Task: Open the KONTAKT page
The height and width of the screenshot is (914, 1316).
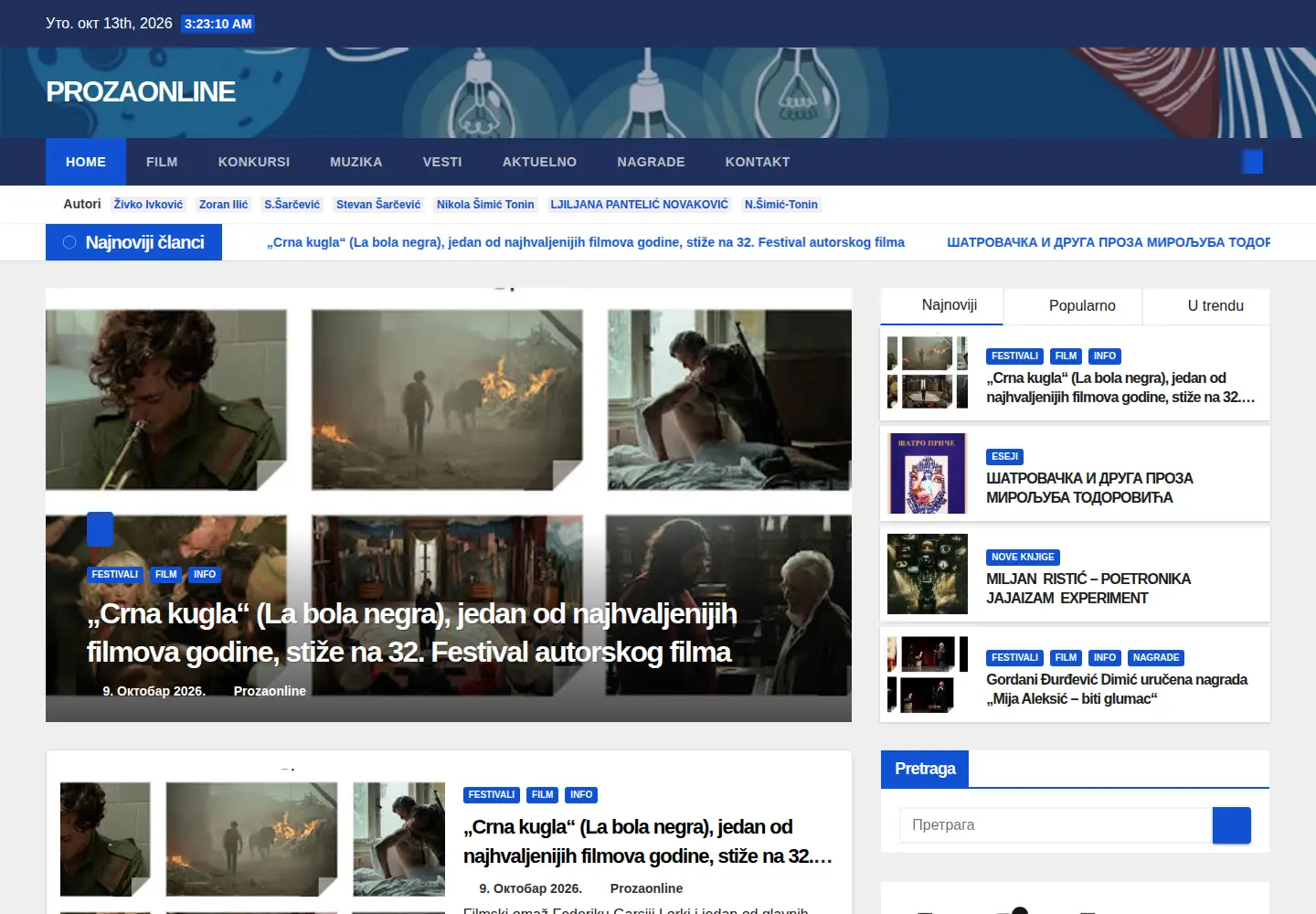Action: [x=758, y=162]
